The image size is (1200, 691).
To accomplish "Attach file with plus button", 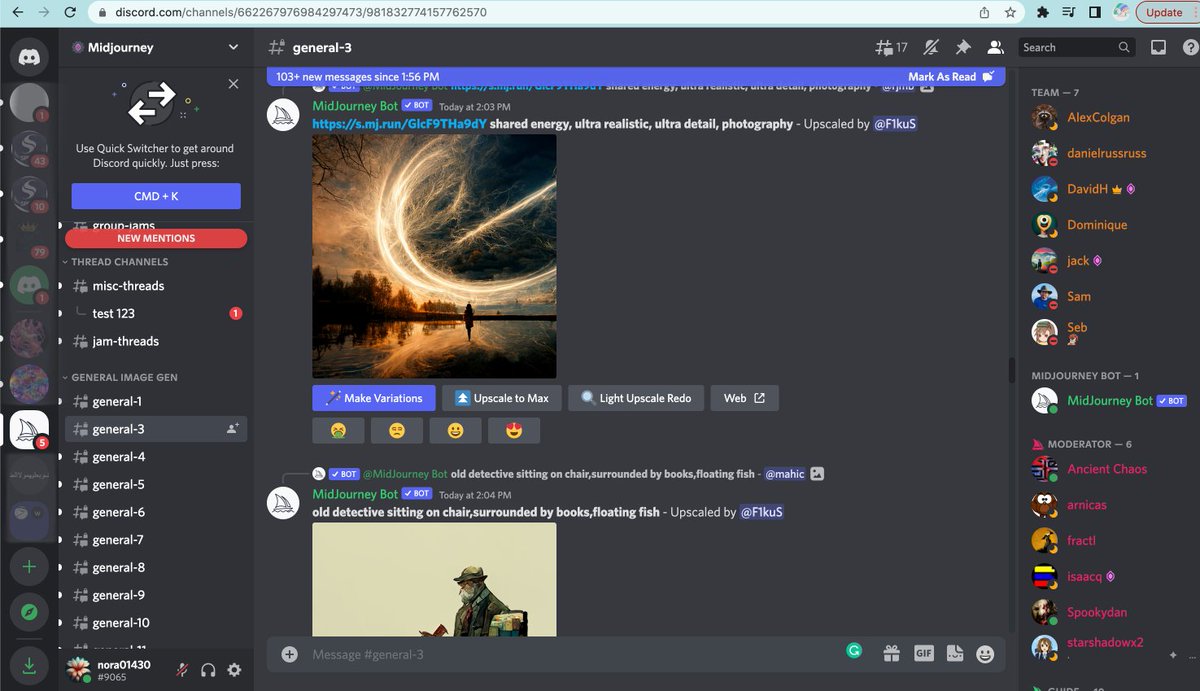I will click(x=290, y=654).
